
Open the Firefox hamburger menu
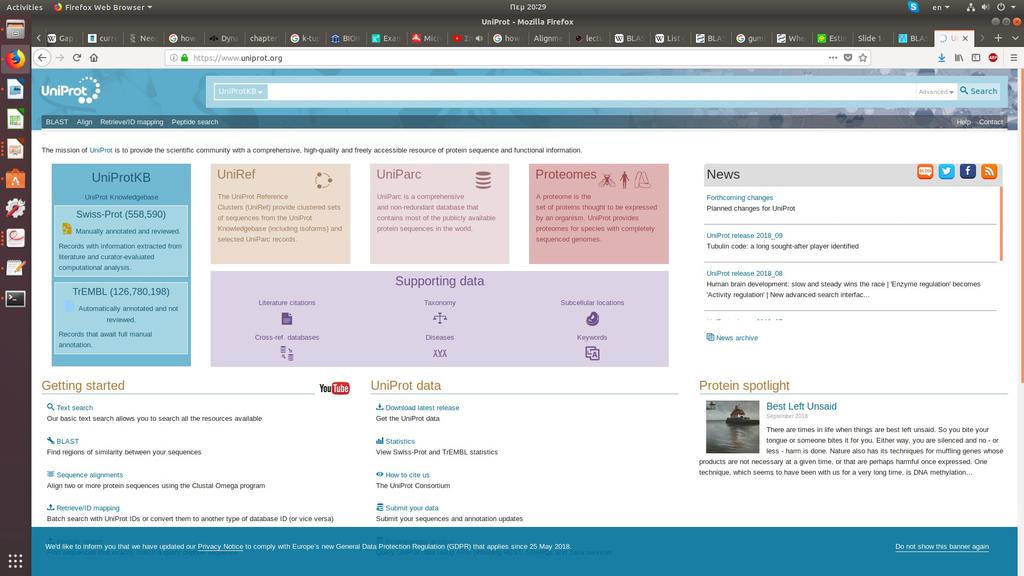point(1014,57)
